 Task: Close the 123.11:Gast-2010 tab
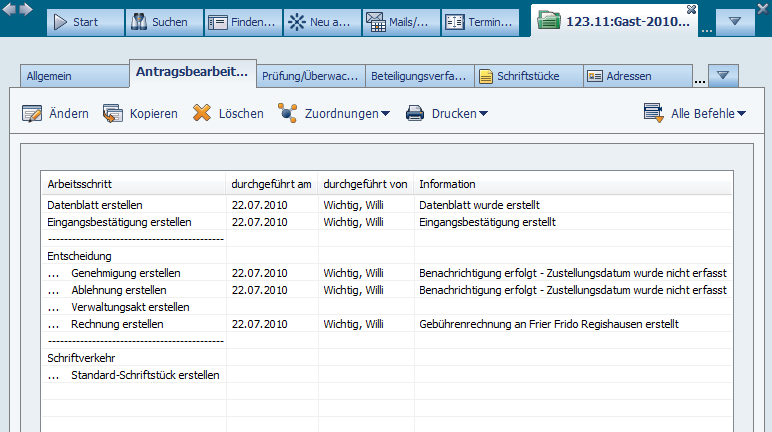(691, 9)
